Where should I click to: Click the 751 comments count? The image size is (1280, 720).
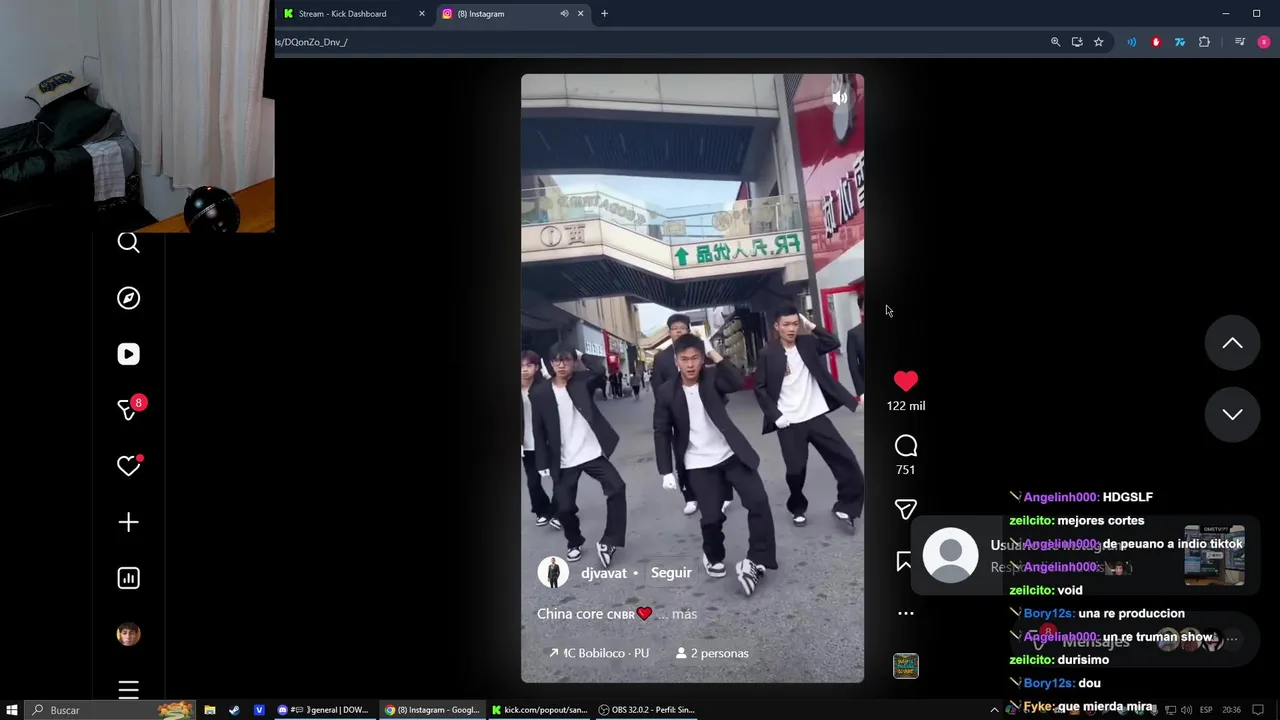[905, 470]
